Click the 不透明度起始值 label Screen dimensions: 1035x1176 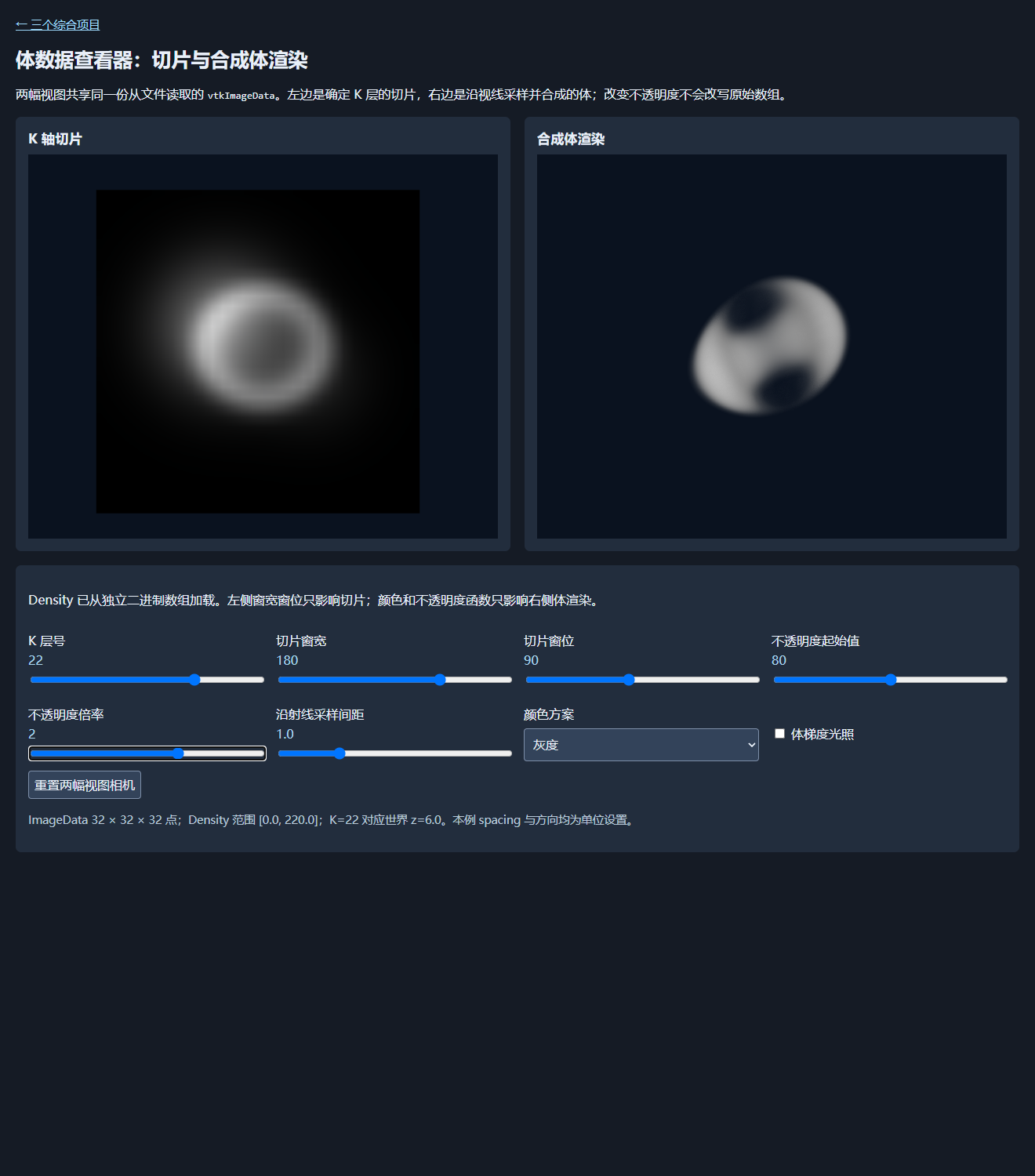click(815, 641)
